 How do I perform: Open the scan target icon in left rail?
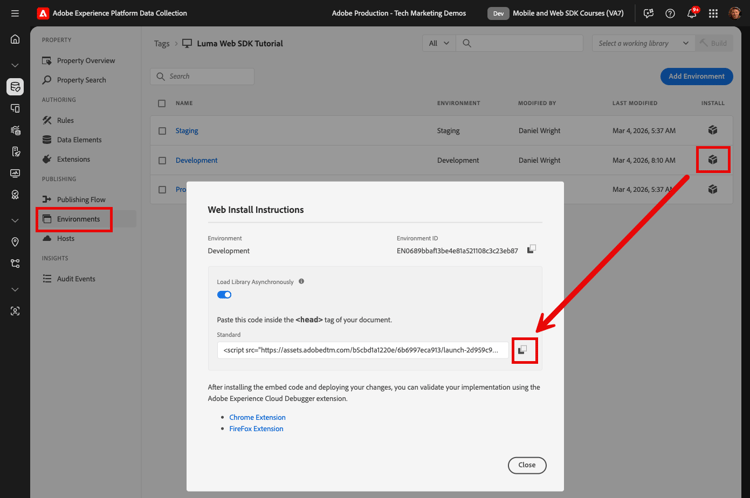pos(15,311)
